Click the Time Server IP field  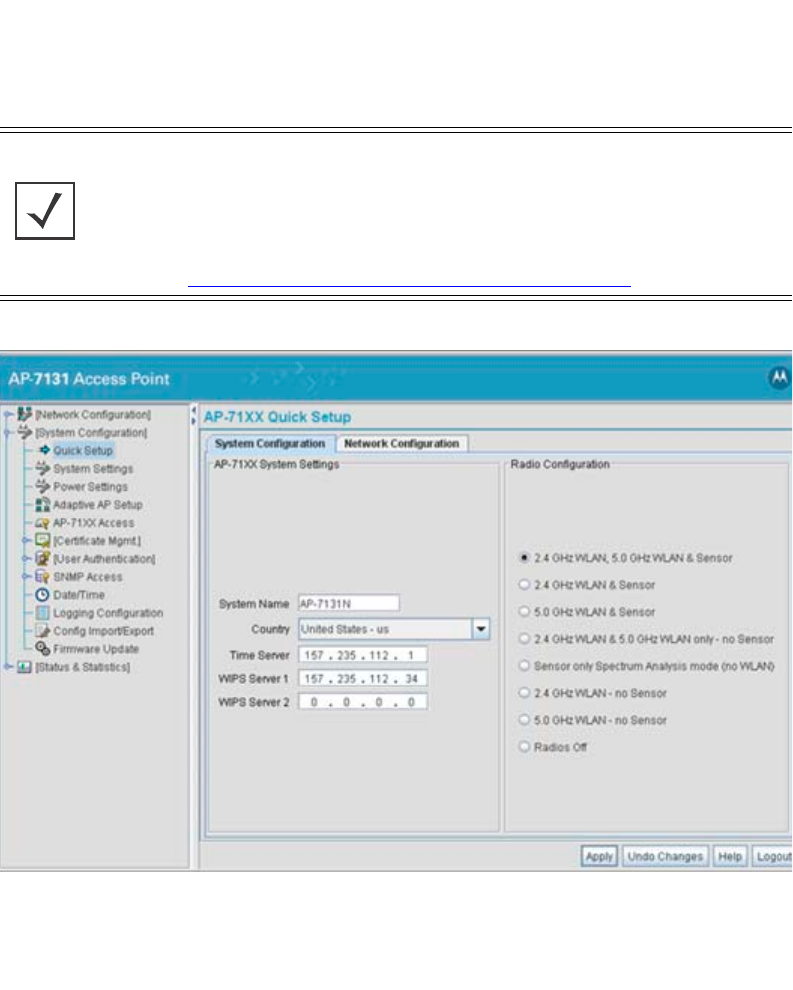tap(362, 655)
